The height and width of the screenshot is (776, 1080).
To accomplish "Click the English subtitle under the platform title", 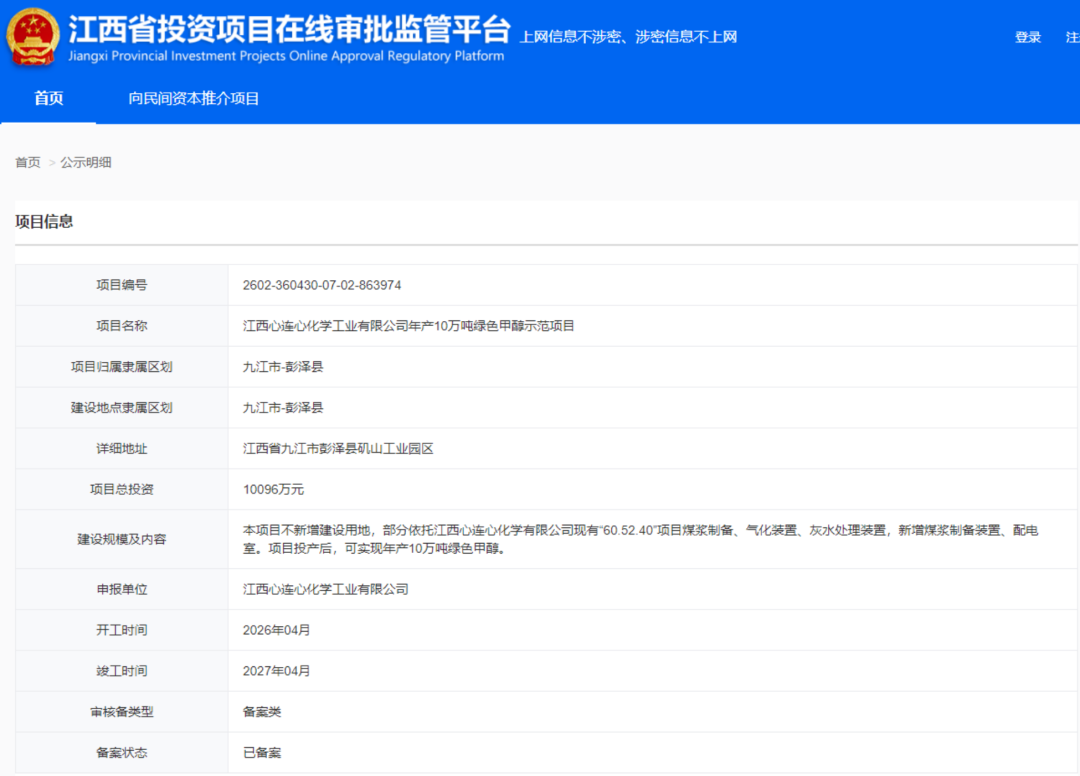I will [286, 56].
